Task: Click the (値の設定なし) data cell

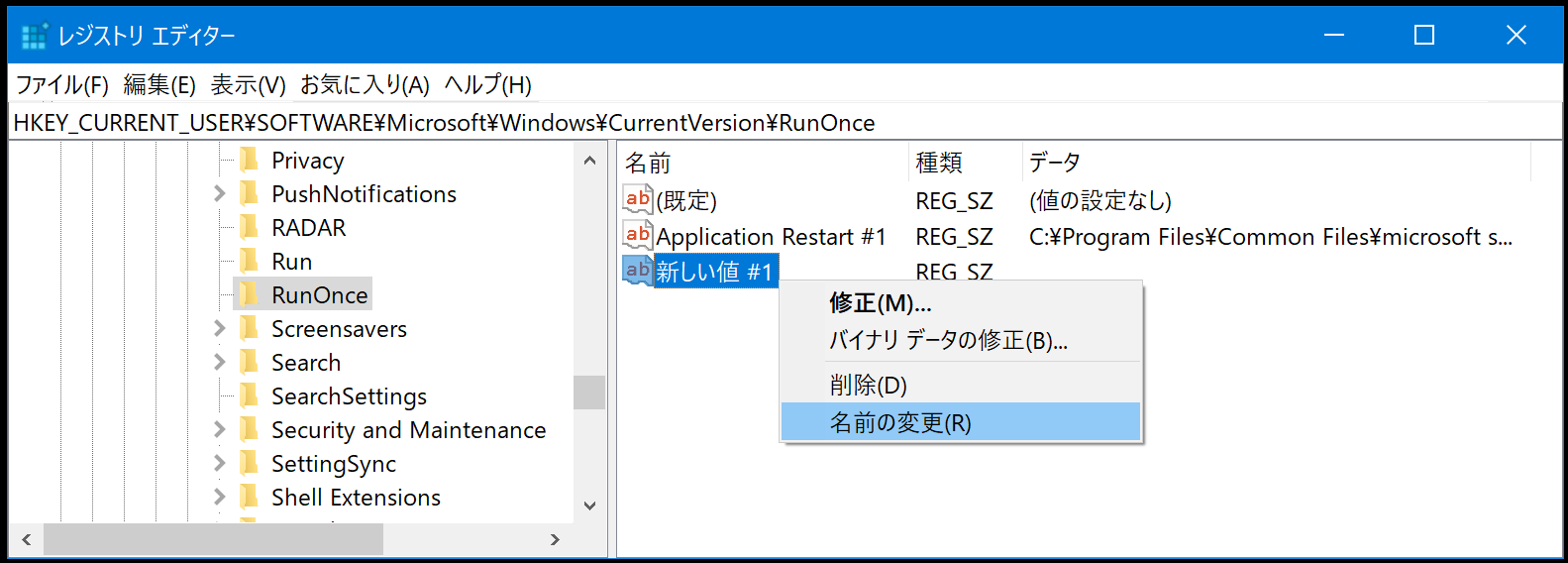Action: [1100, 200]
